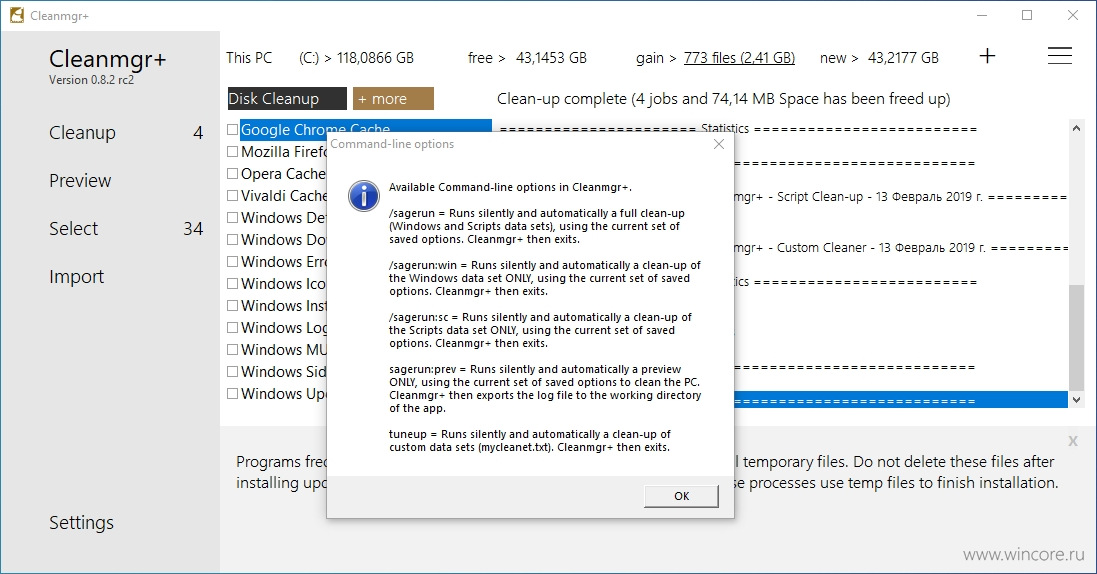Maximize the Cleanmgr+ window
The image size is (1097, 574).
[x=1027, y=15]
